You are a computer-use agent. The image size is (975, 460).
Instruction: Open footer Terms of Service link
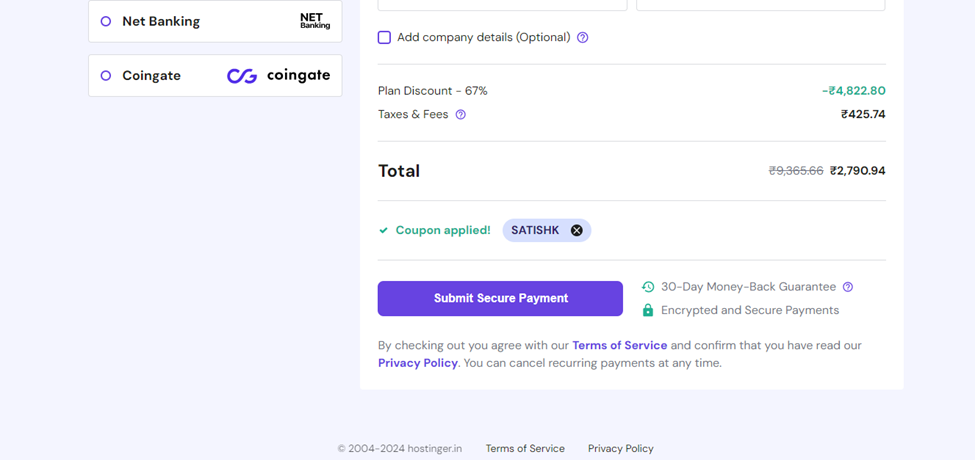tap(525, 448)
